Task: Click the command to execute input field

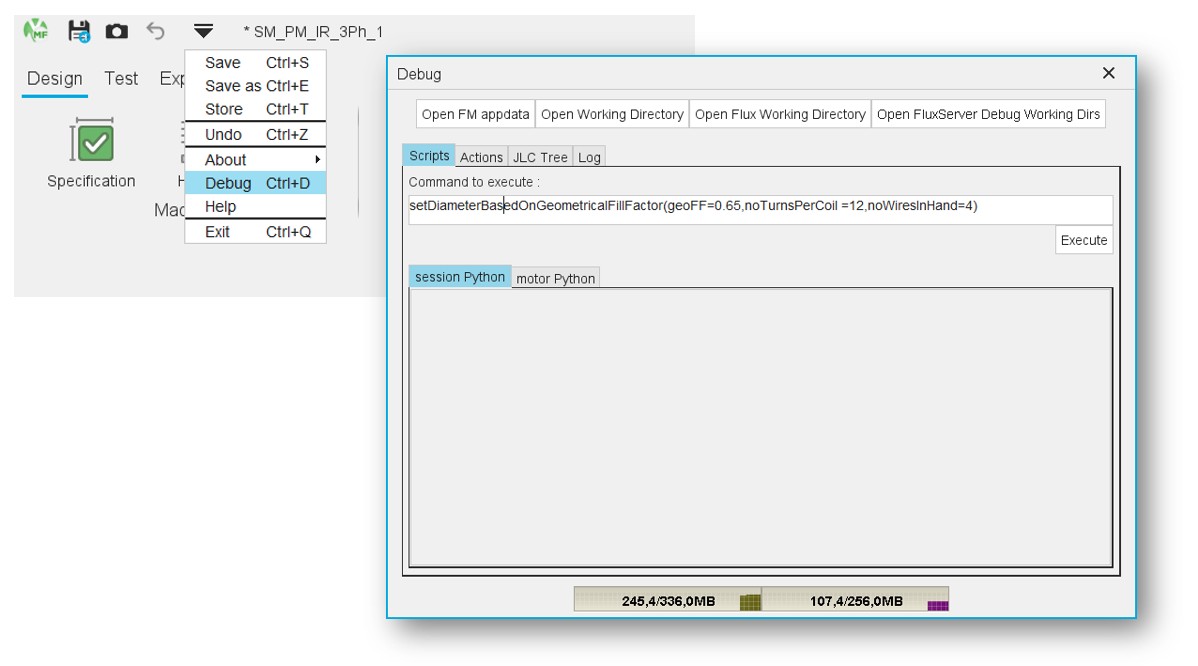Action: tap(760, 208)
